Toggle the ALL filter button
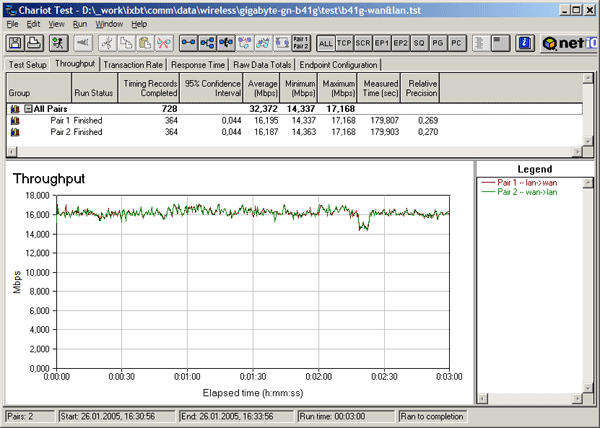The width and height of the screenshot is (600, 428). (326, 45)
